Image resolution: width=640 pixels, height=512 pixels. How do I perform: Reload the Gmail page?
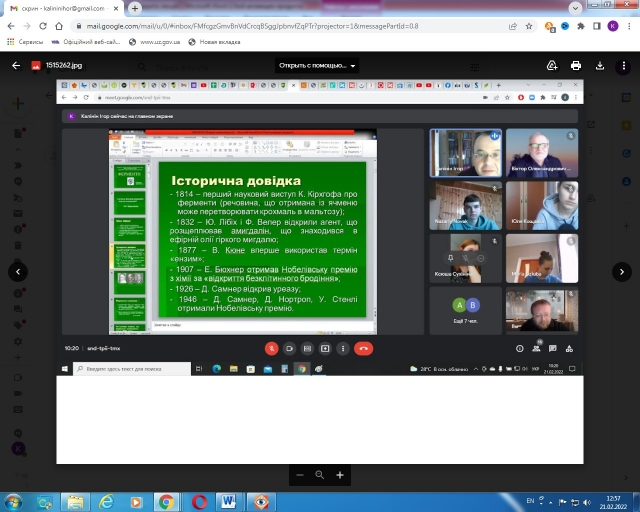pyautogui.click(x=43, y=26)
